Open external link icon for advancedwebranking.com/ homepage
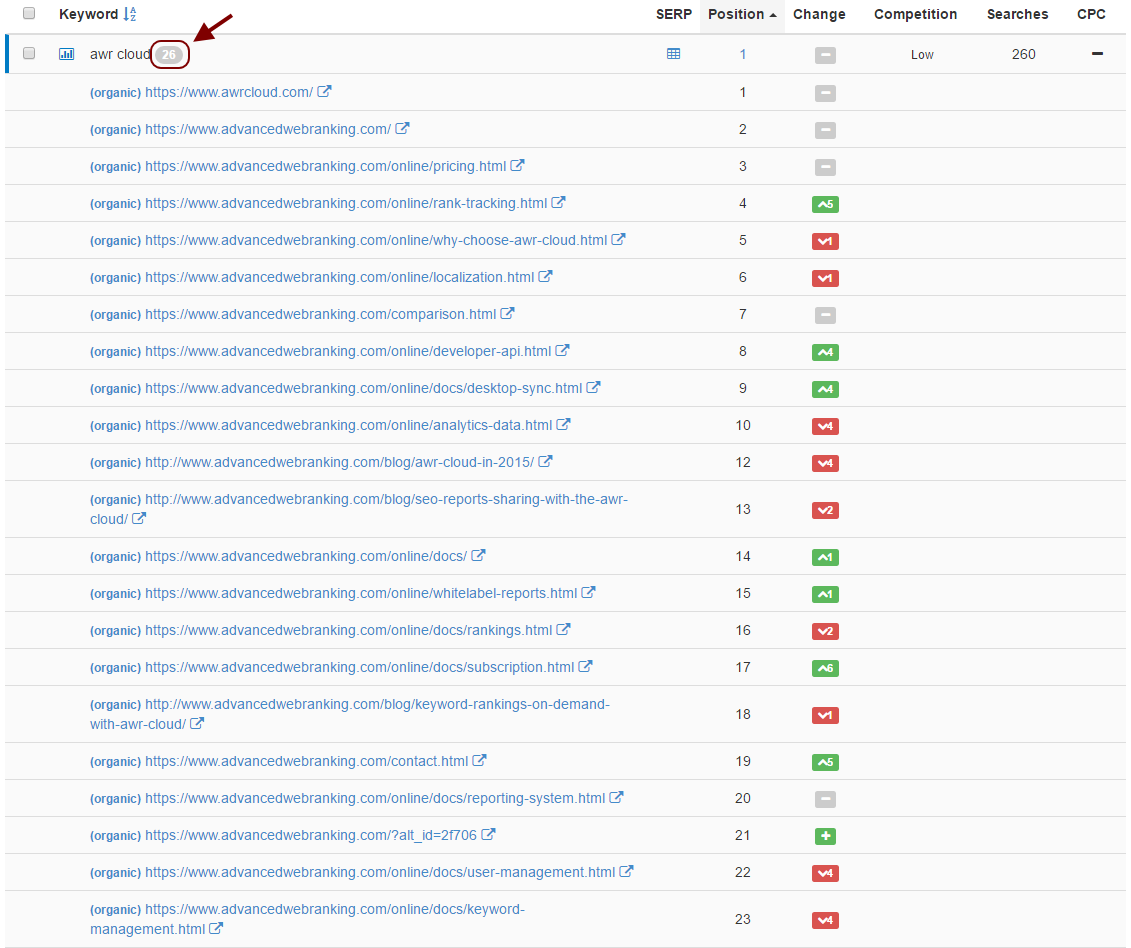The image size is (1131, 948). click(x=402, y=128)
